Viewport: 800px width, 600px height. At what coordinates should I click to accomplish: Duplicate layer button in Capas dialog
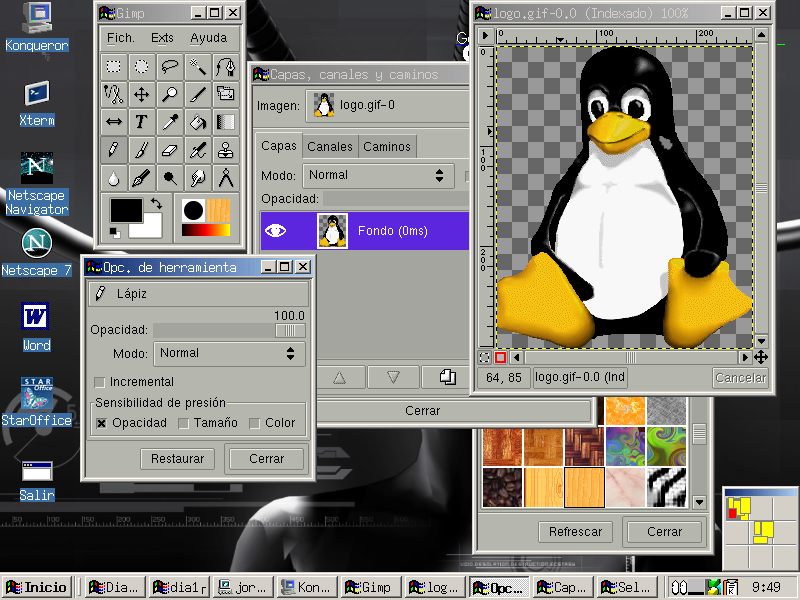pyautogui.click(x=447, y=378)
